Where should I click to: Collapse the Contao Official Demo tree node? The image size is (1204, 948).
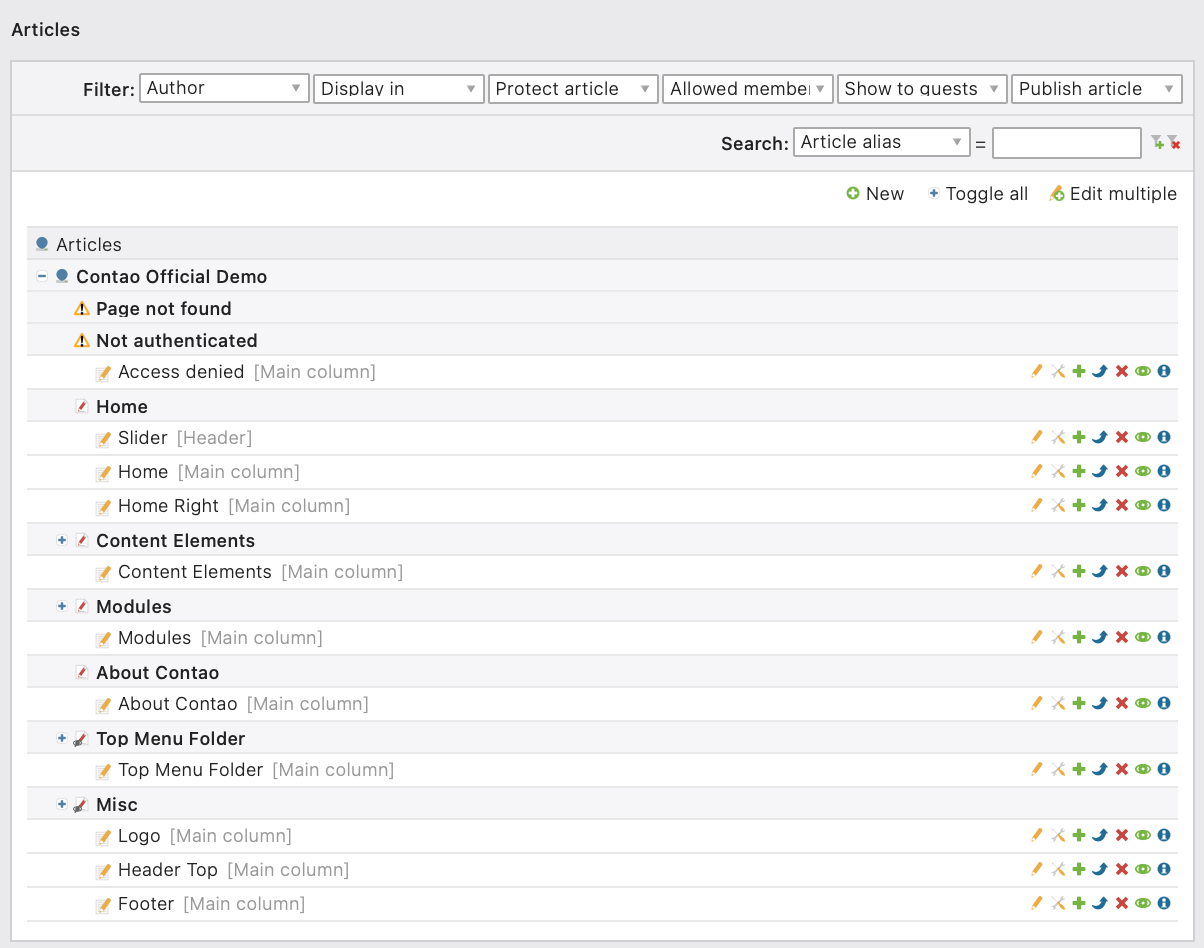coord(42,276)
